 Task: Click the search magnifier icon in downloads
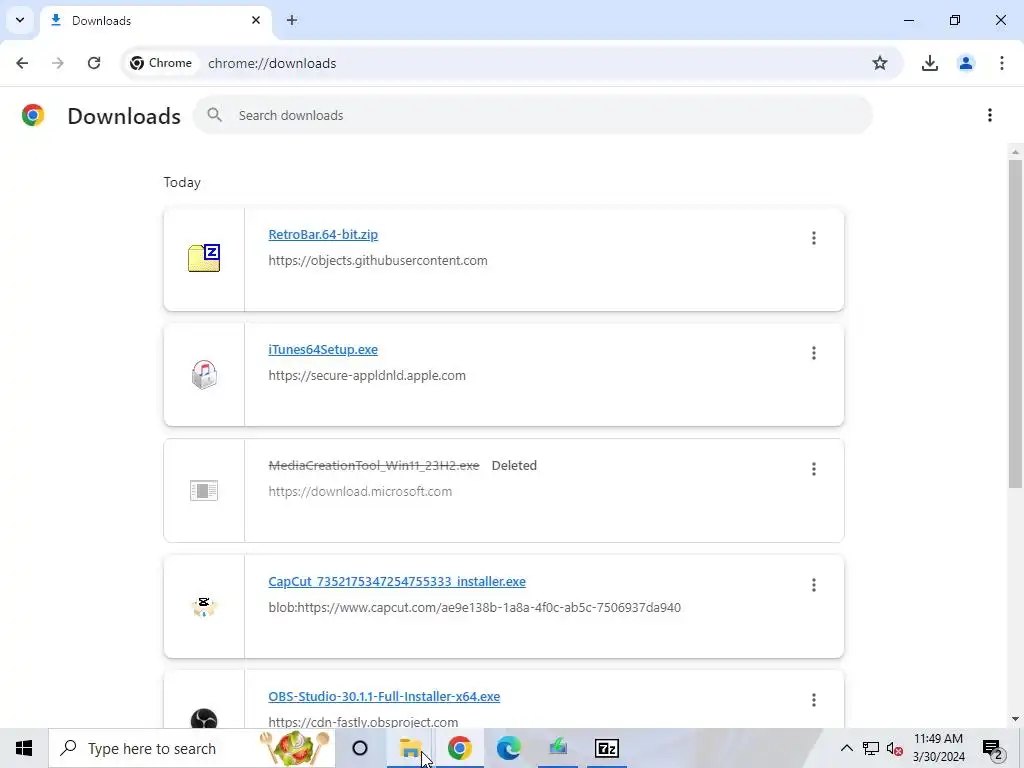click(x=214, y=115)
